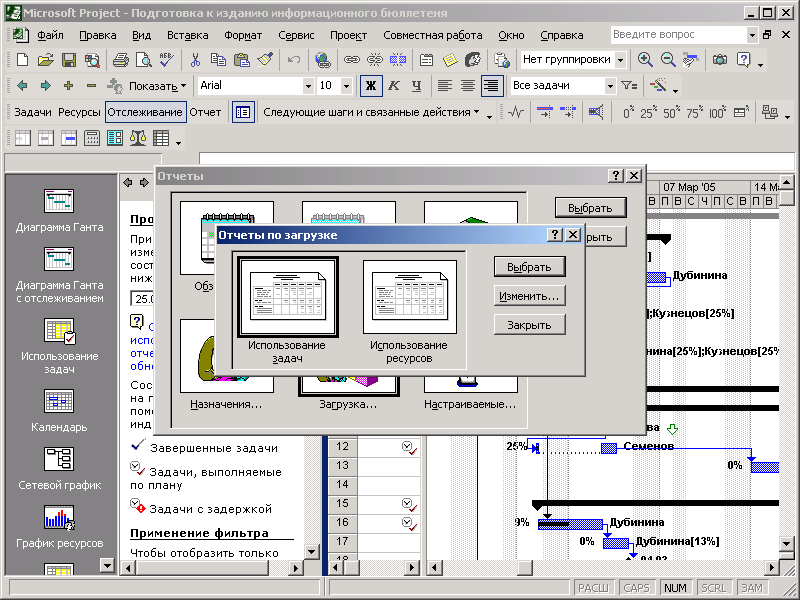This screenshot has height=600, width=800.
Task: Open the Файл menu
Action: coord(50,35)
